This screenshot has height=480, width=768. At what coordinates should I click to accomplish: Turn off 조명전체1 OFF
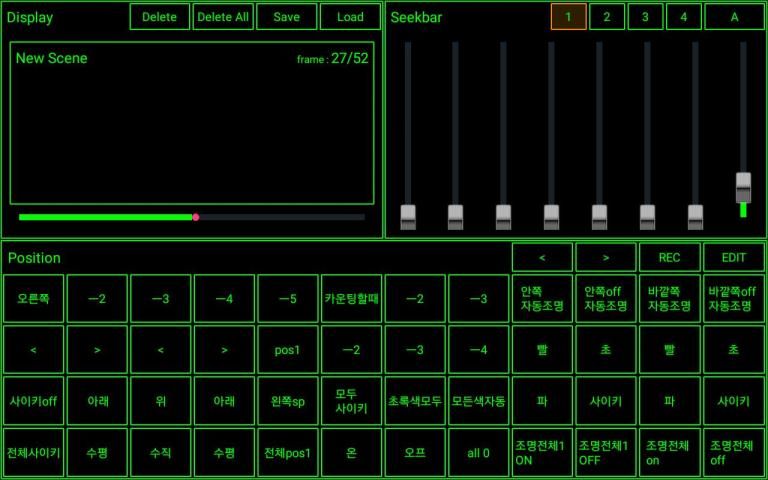point(606,452)
